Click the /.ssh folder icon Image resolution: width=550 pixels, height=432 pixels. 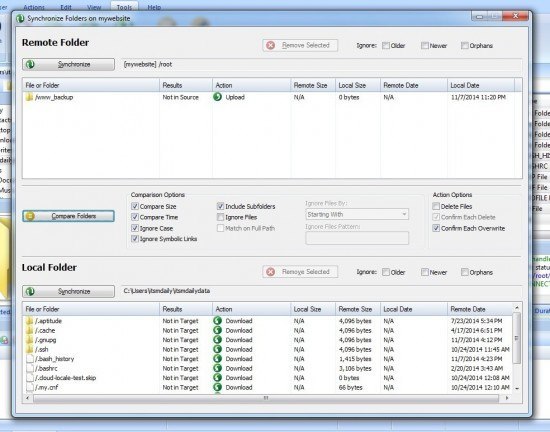[29, 349]
